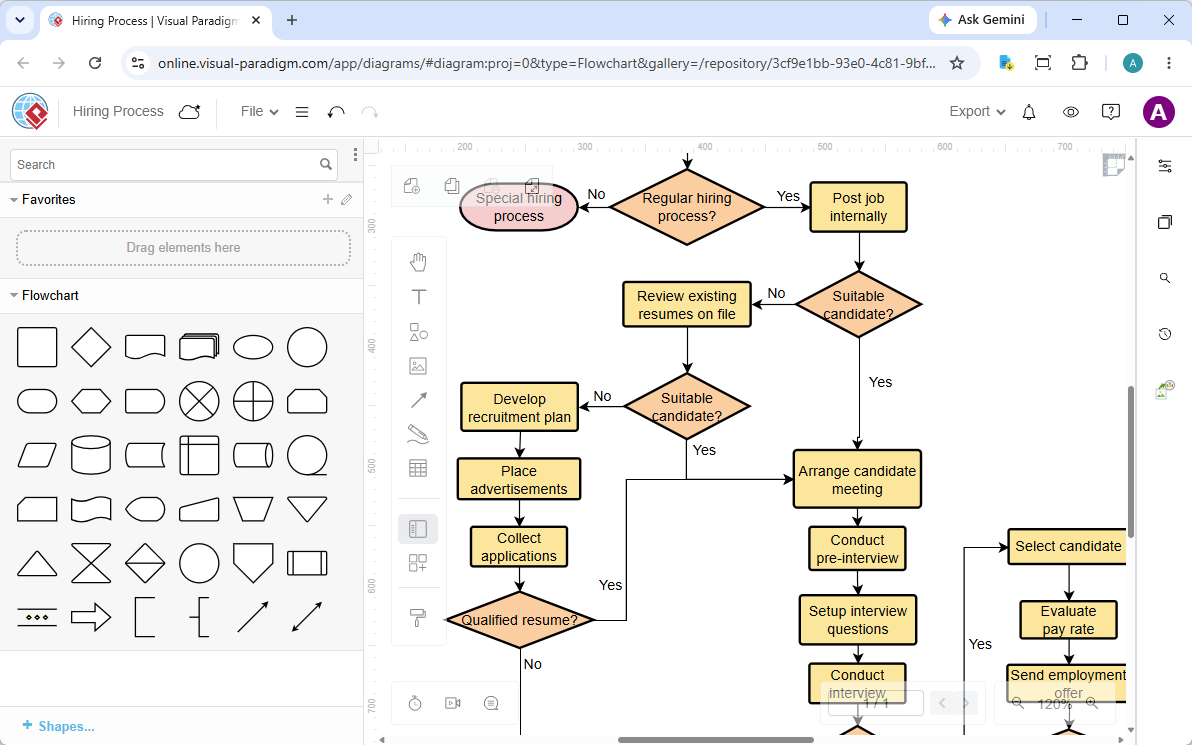This screenshot has width=1192, height=745.
Task: Click the cloud save icon
Action: 189,112
